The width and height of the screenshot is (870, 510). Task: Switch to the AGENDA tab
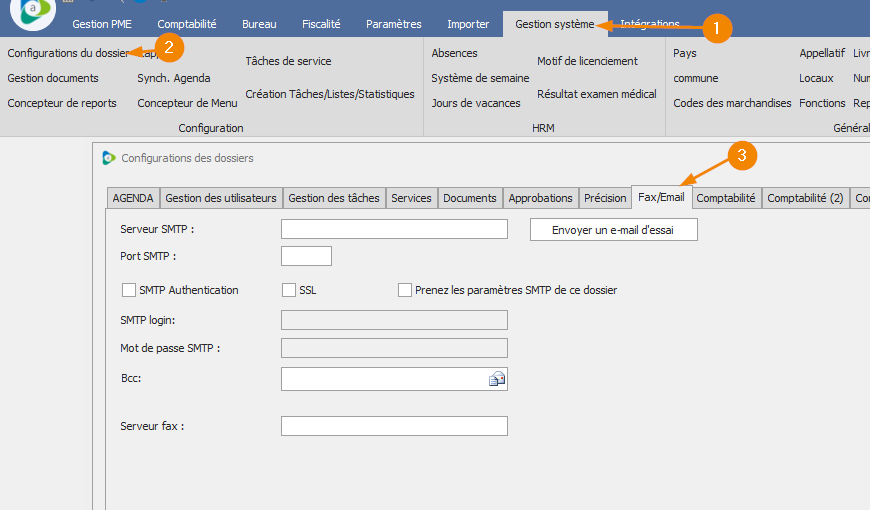click(133, 198)
